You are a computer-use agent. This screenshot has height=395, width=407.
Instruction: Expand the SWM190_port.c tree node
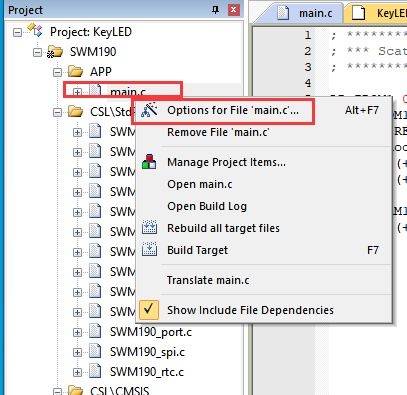coord(77,332)
